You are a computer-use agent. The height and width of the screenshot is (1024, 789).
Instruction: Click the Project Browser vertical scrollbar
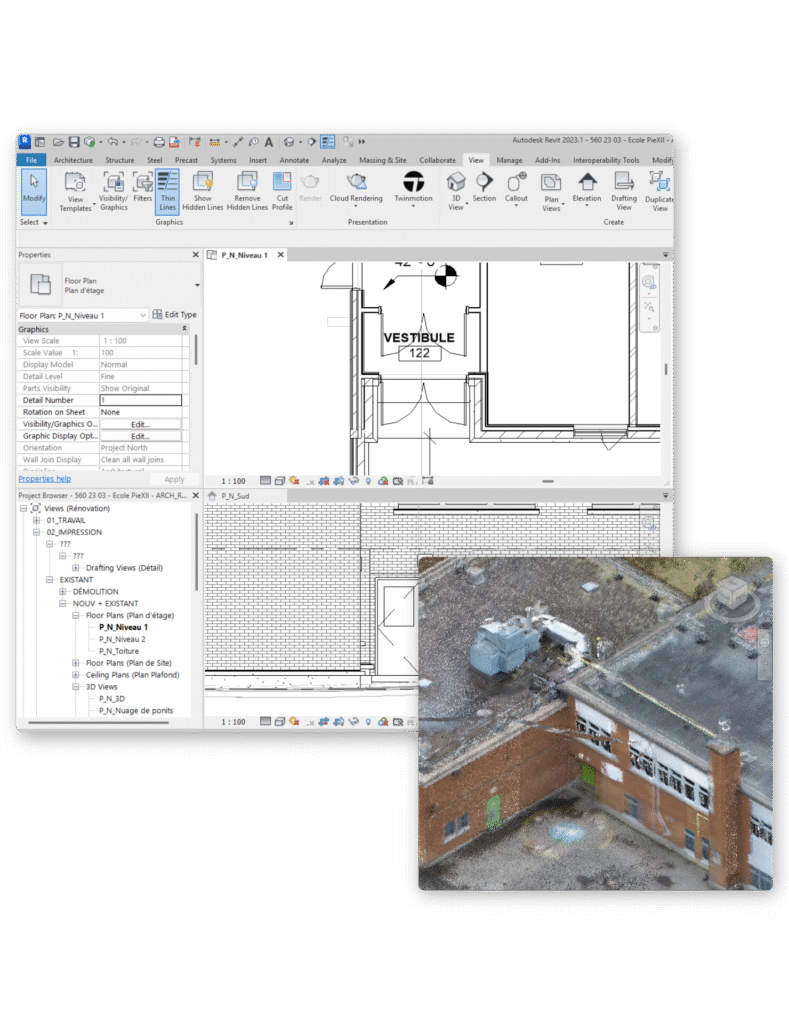[x=196, y=552]
